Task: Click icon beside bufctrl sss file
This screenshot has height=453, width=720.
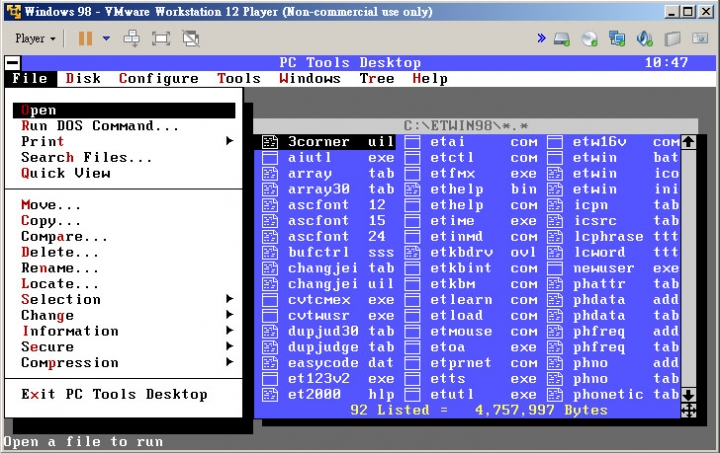Action: click(270, 252)
